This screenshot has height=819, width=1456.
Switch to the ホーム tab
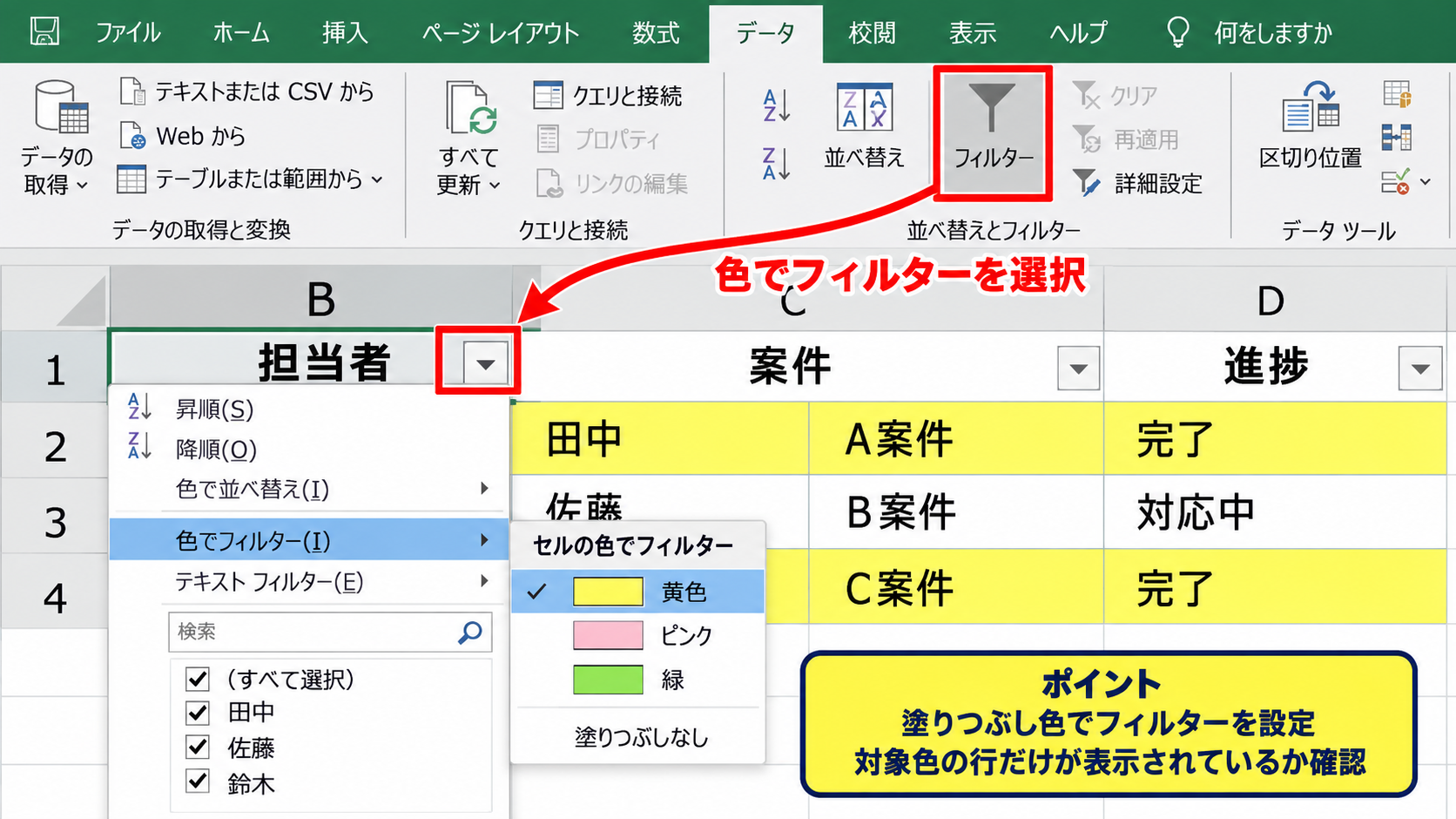(241, 33)
